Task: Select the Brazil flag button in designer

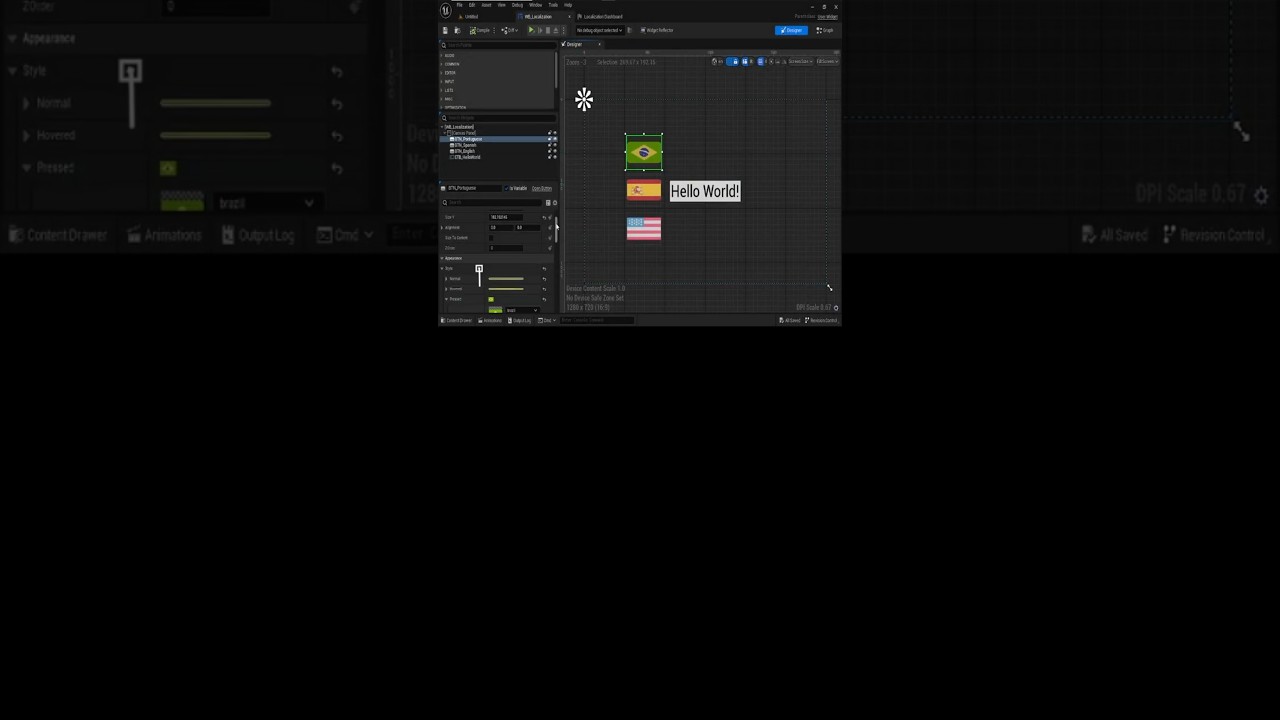Action: [644, 152]
